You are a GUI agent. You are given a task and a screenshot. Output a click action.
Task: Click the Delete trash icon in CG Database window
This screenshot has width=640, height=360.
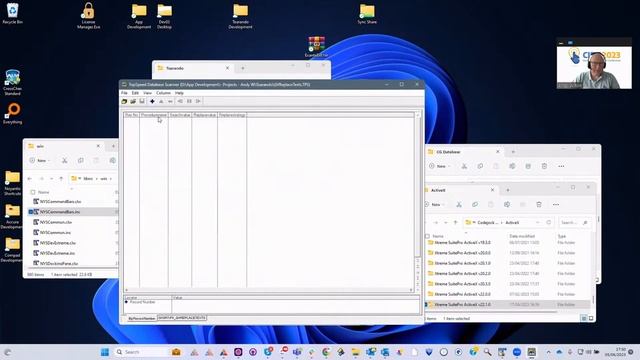point(544,167)
